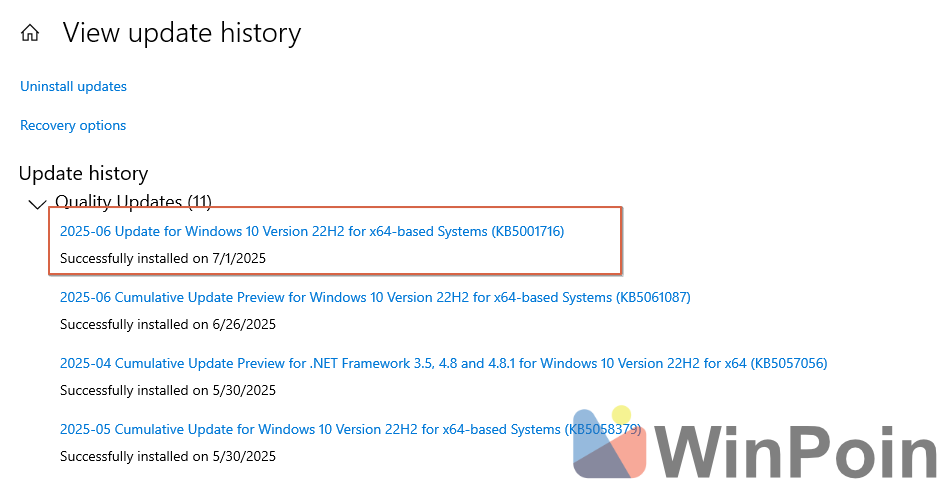
Task: Click the red highlighted box around KB5001716
Action: (335, 241)
